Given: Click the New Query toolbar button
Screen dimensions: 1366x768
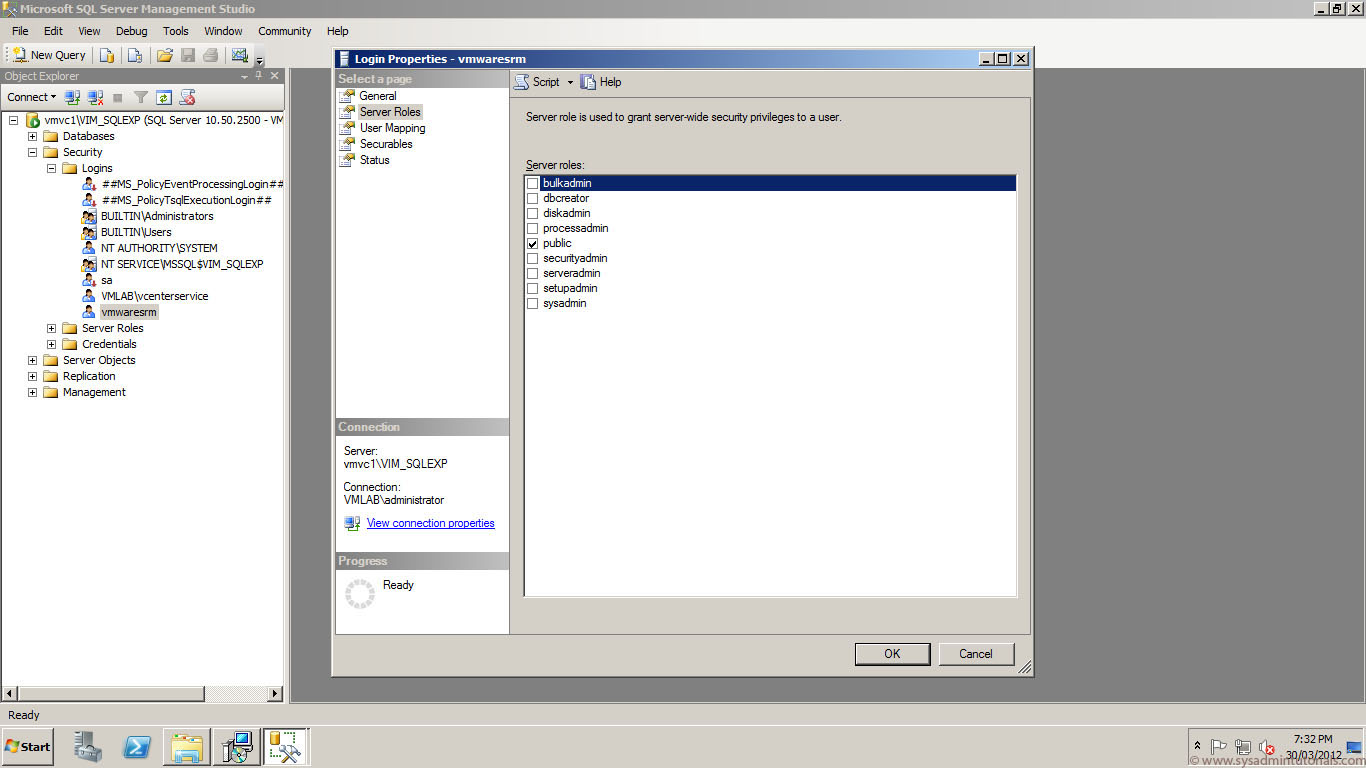Looking at the screenshot, I should [50, 55].
